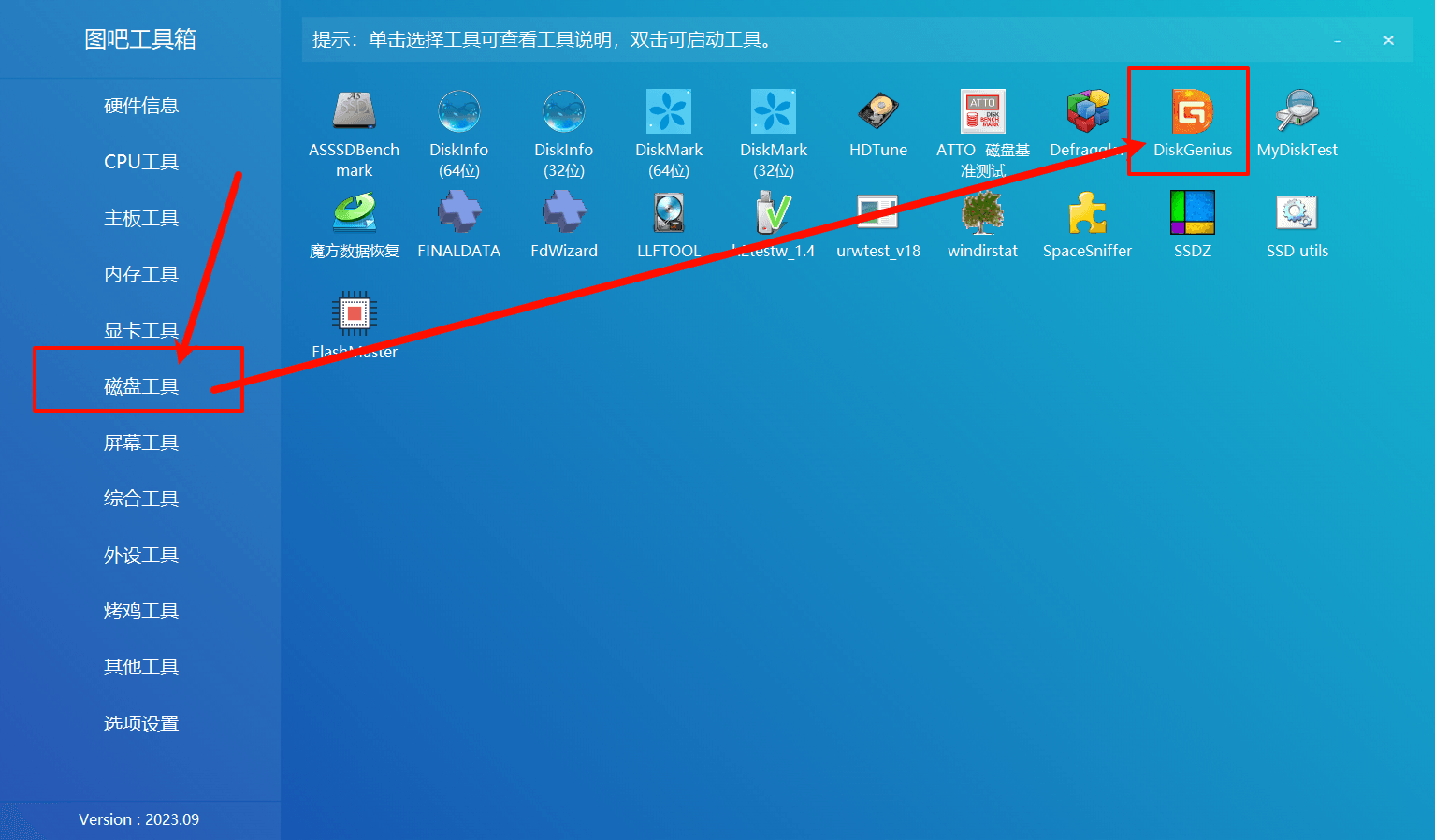Launch the AS SSD Benchmark tool icon

pos(354,112)
